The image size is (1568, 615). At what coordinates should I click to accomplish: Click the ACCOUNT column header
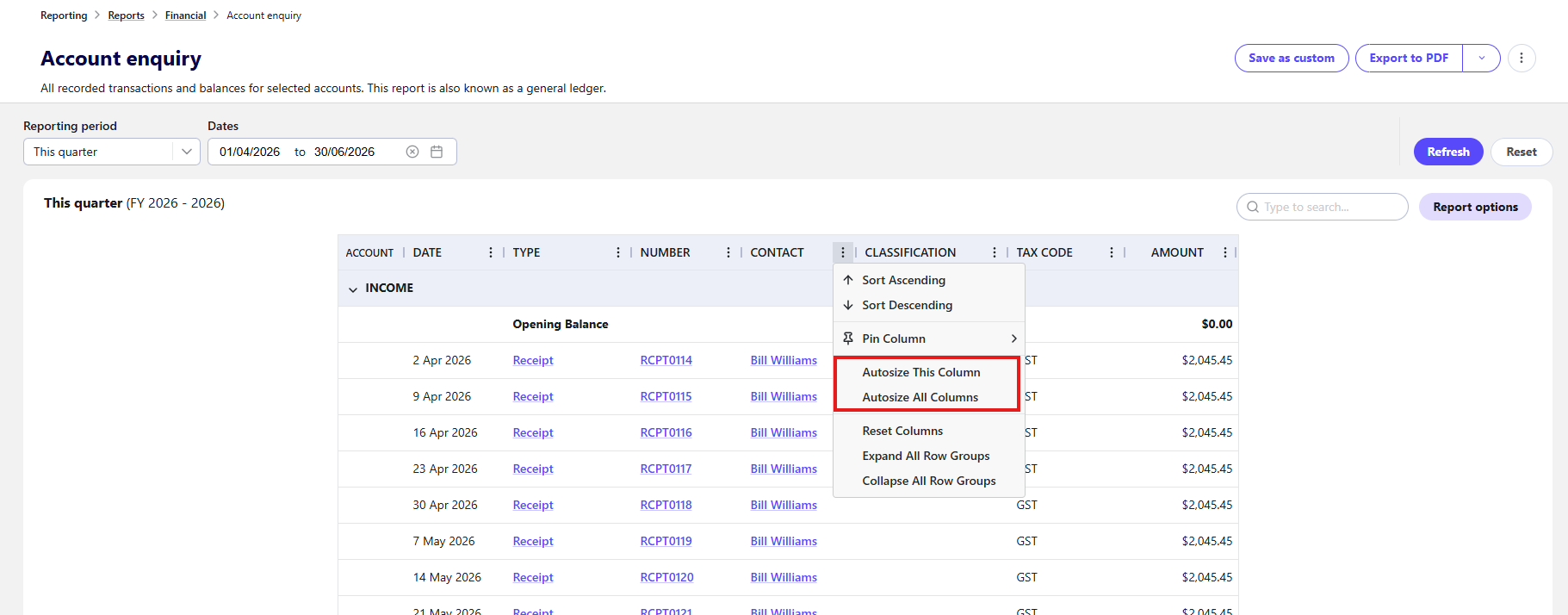369,252
